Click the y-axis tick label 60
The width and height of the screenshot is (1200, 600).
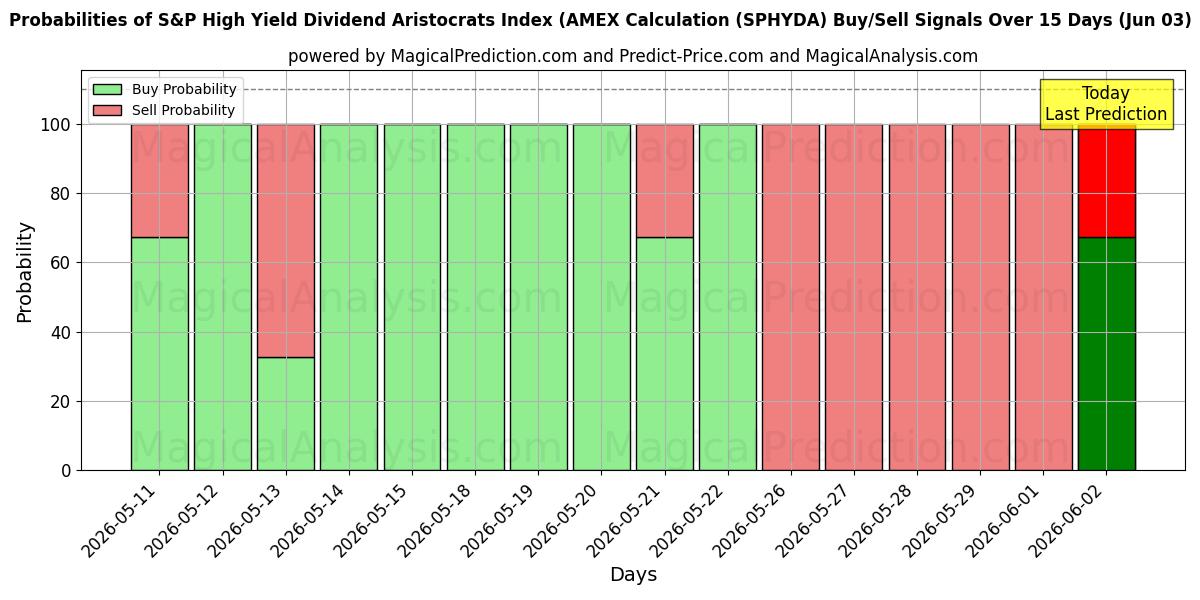tap(62, 263)
